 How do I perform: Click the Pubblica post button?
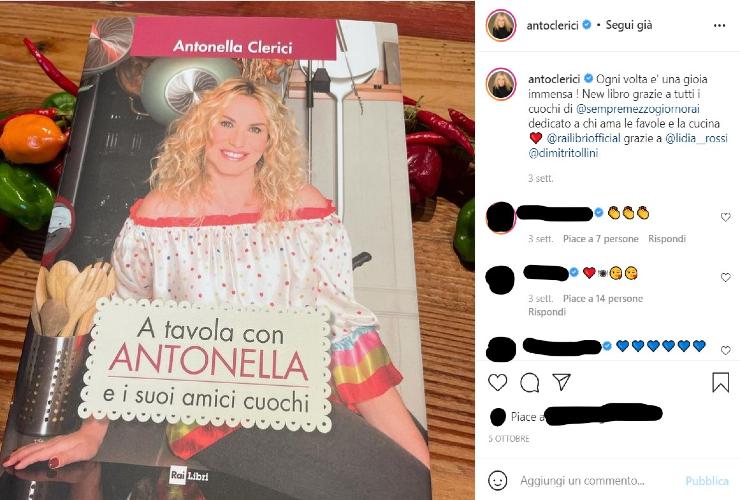(x=707, y=481)
